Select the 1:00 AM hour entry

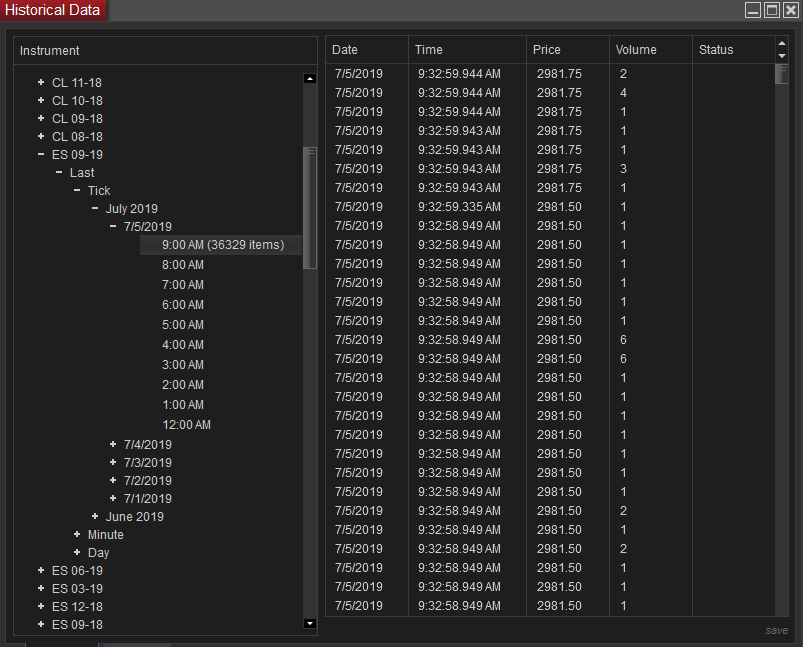183,405
